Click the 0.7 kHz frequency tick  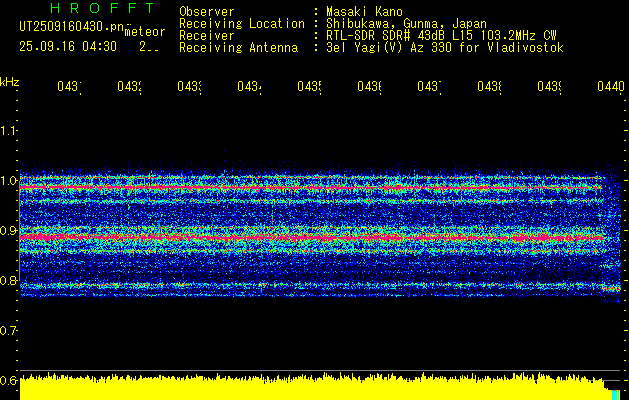pyautogui.click(x=9, y=331)
